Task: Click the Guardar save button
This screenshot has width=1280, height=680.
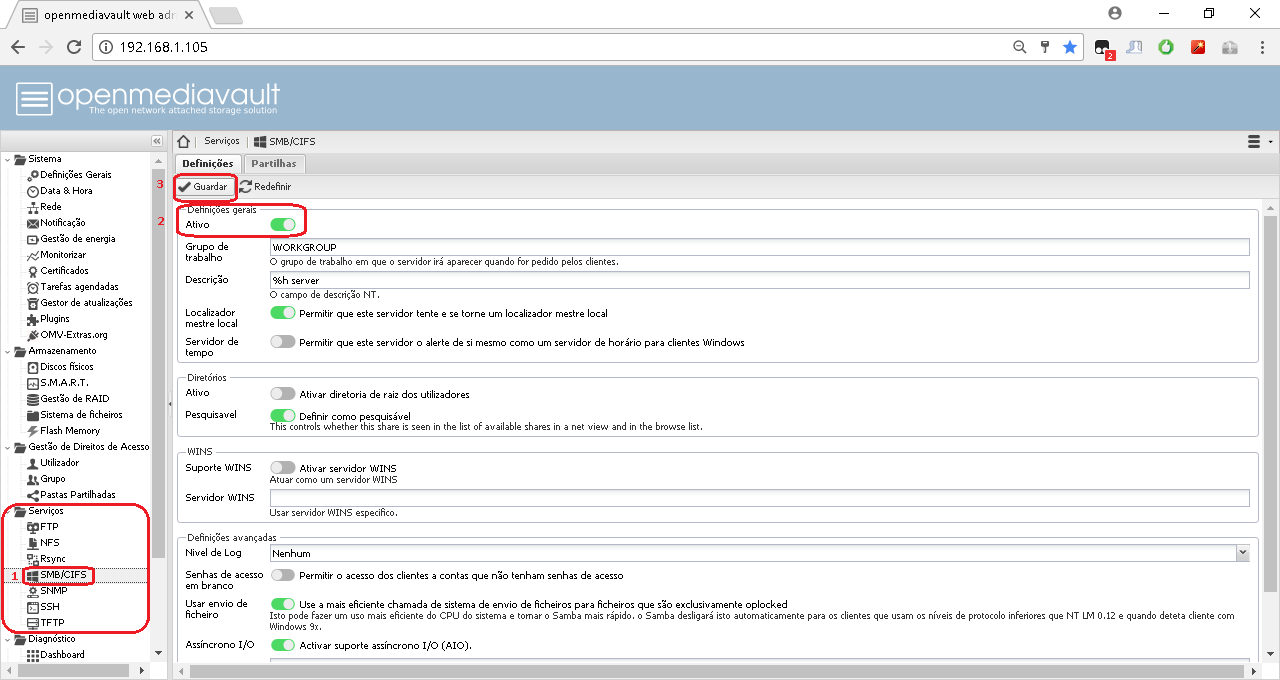Action: pyautogui.click(x=203, y=187)
